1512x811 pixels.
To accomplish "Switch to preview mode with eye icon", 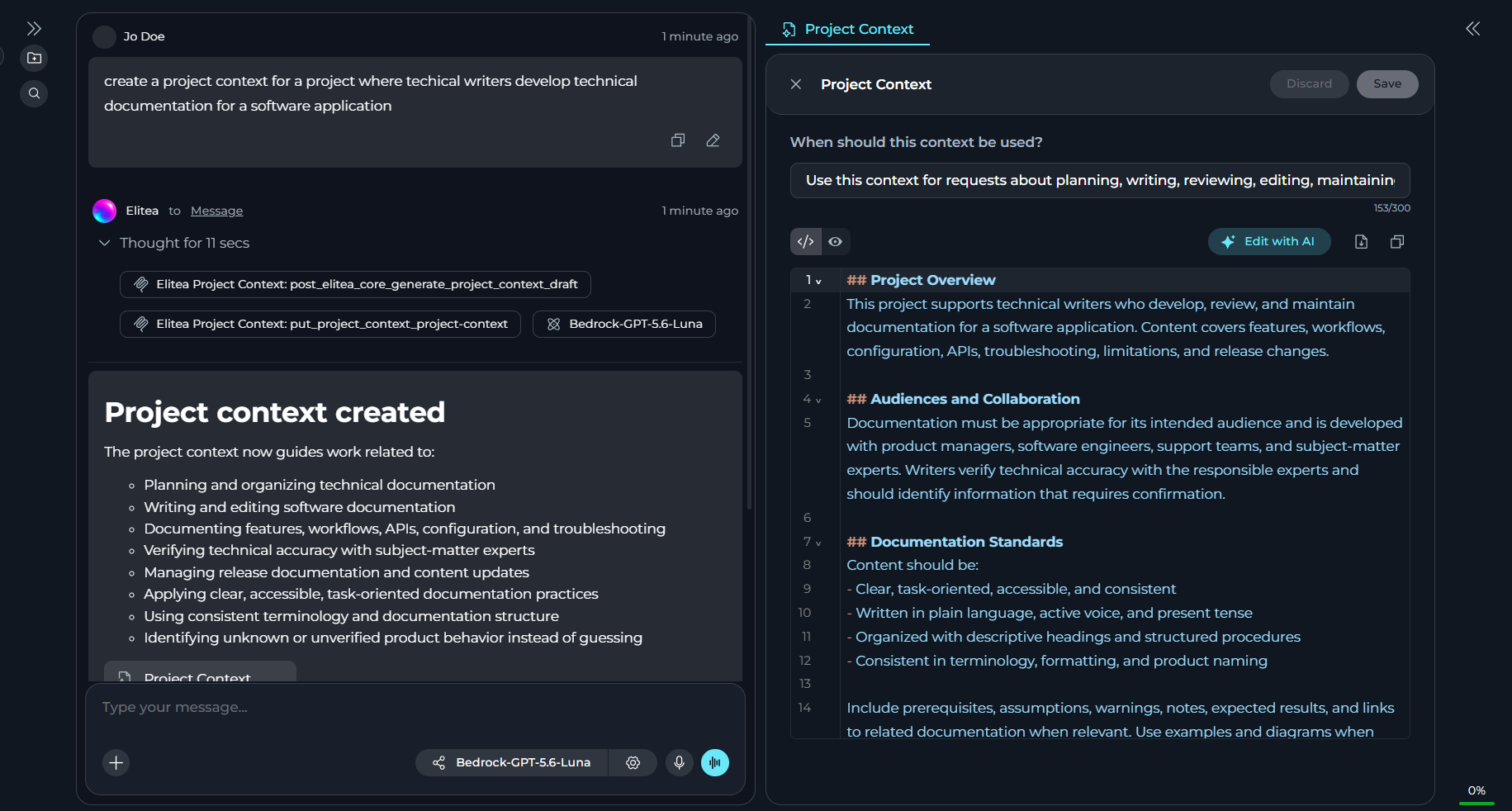I will 836,242.
